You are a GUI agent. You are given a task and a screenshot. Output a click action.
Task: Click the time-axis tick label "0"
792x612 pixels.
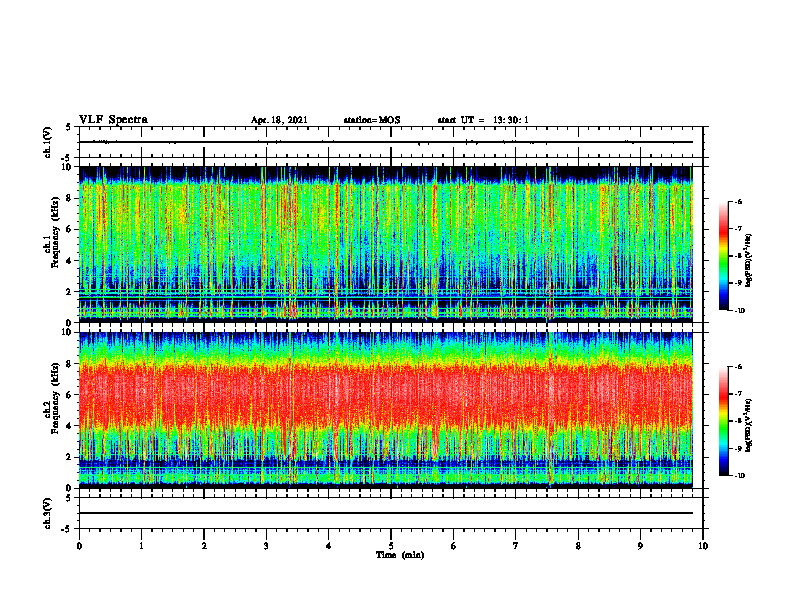click(79, 546)
